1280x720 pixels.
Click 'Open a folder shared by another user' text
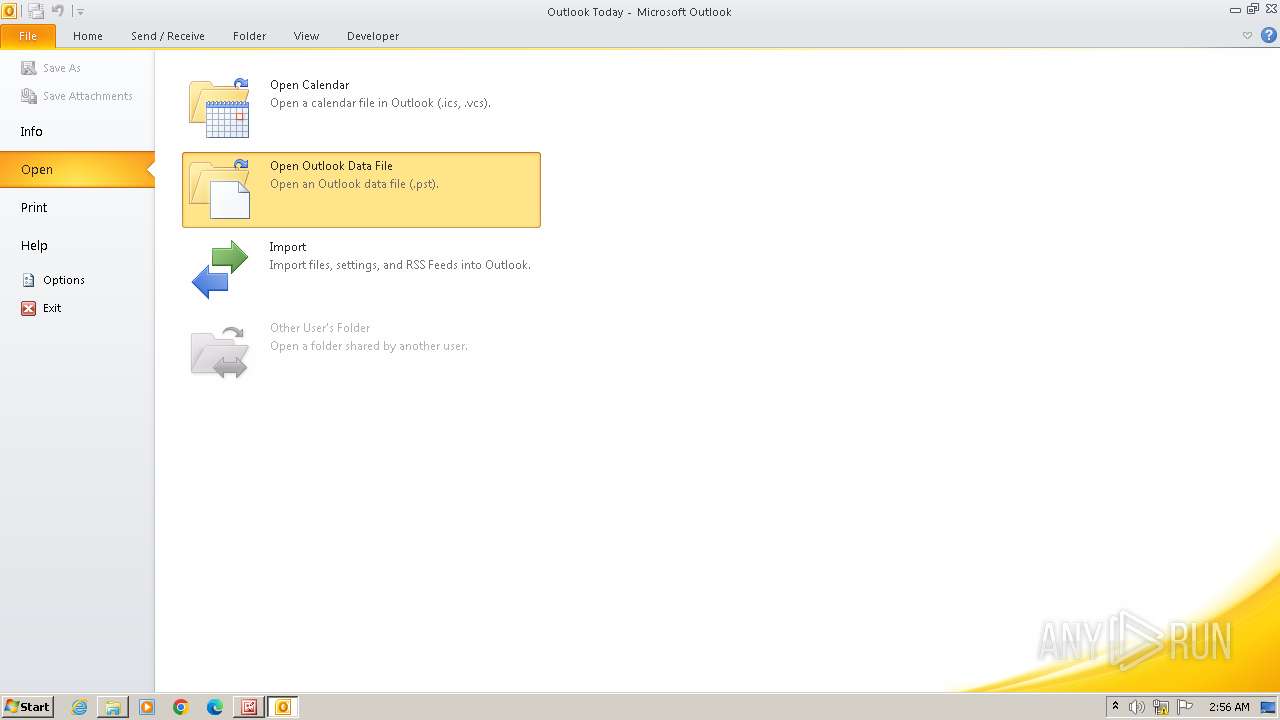tap(369, 346)
